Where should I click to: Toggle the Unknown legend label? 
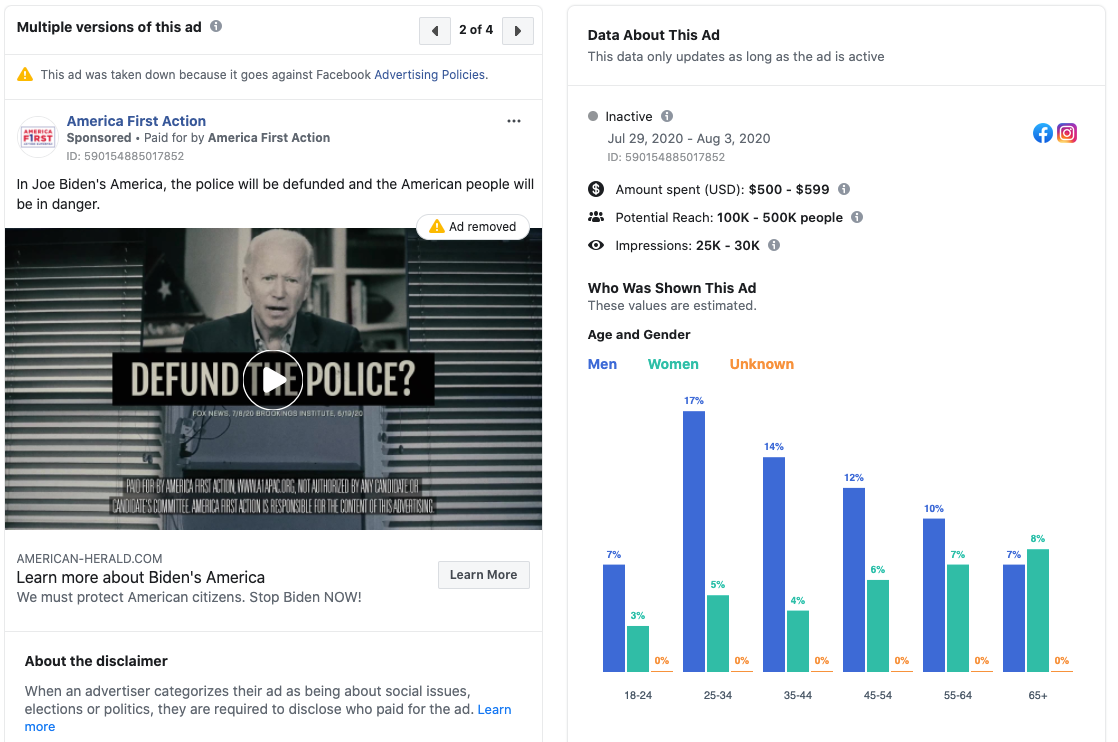tap(761, 364)
